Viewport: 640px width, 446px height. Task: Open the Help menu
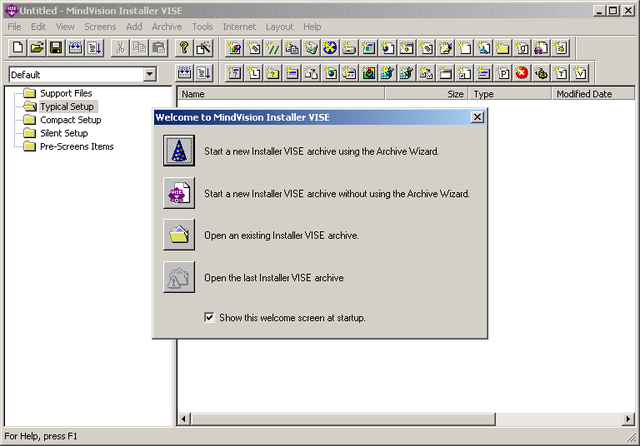coord(312,27)
